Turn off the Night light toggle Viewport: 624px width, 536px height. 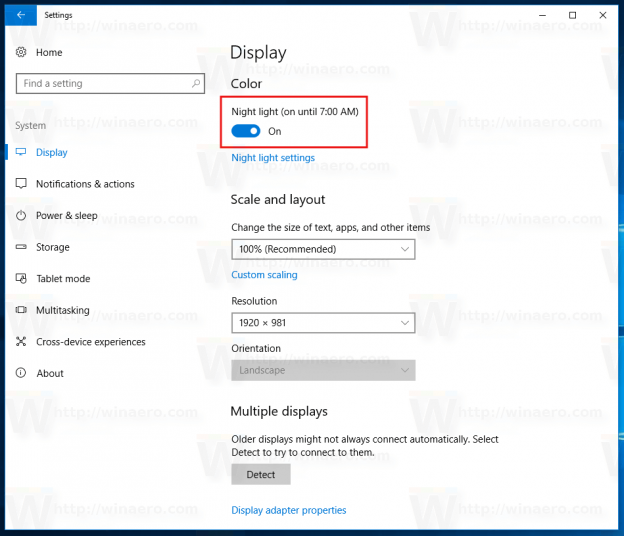[x=246, y=131]
